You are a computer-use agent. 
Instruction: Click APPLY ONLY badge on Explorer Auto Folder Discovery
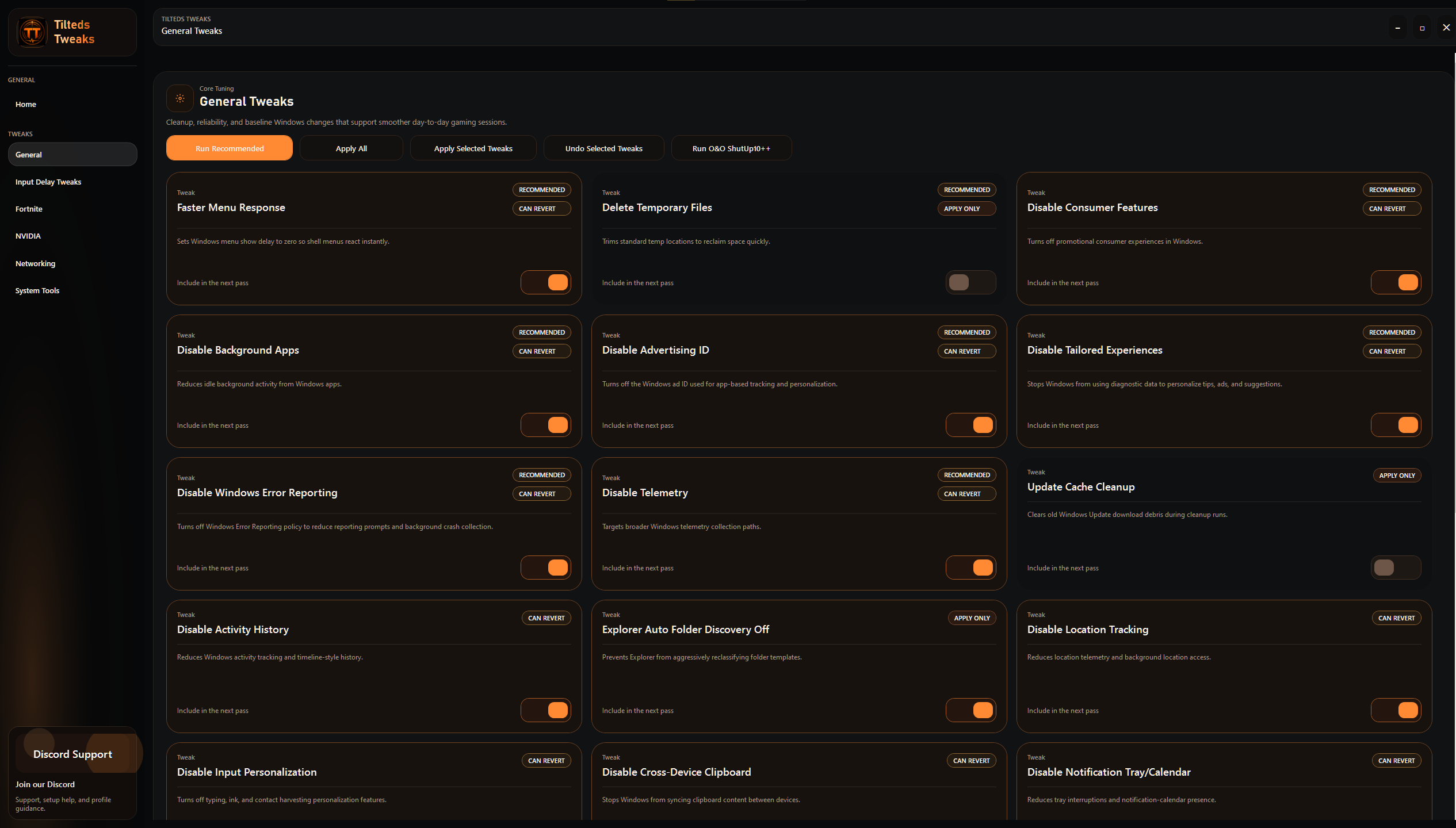[x=972, y=618]
